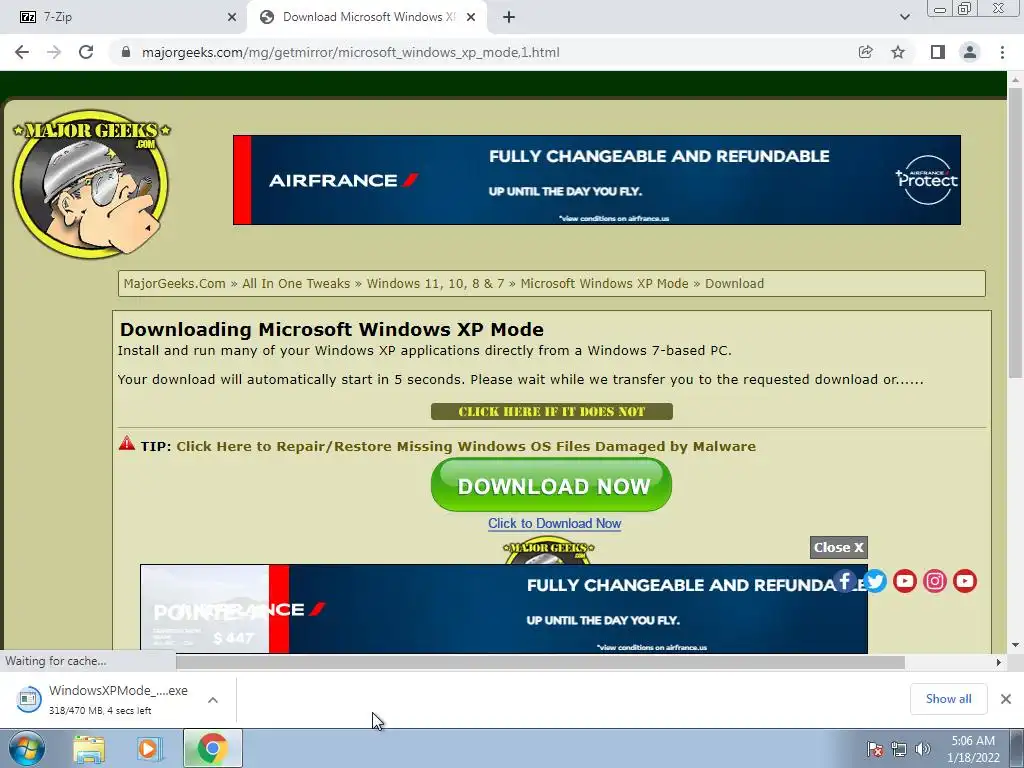View site security padlock information
The height and width of the screenshot is (768, 1024).
point(126,52)
